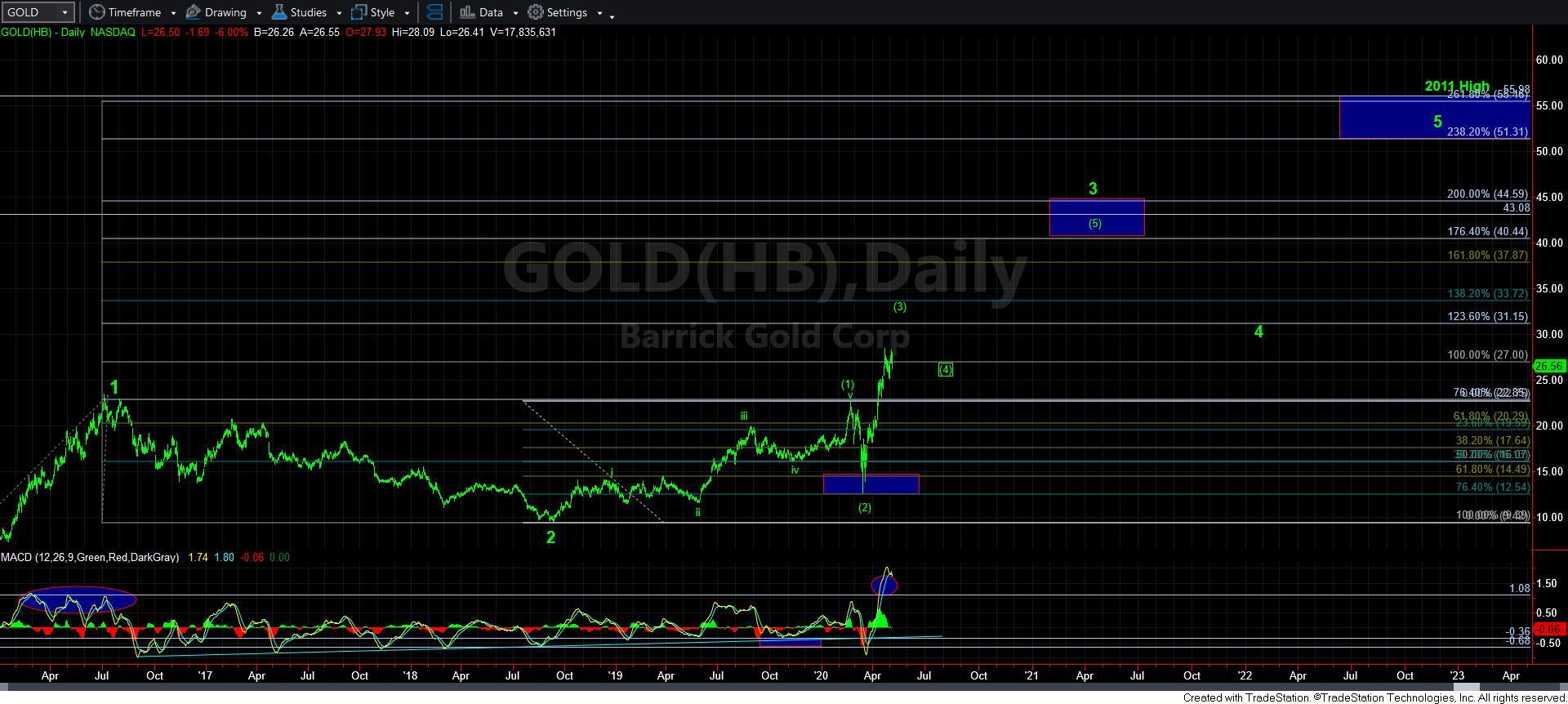Viewport: 1568px width, 704px height.
Task: Click the 43.08 price level label
Action: pyautogui.click(x=1516, y=208)
